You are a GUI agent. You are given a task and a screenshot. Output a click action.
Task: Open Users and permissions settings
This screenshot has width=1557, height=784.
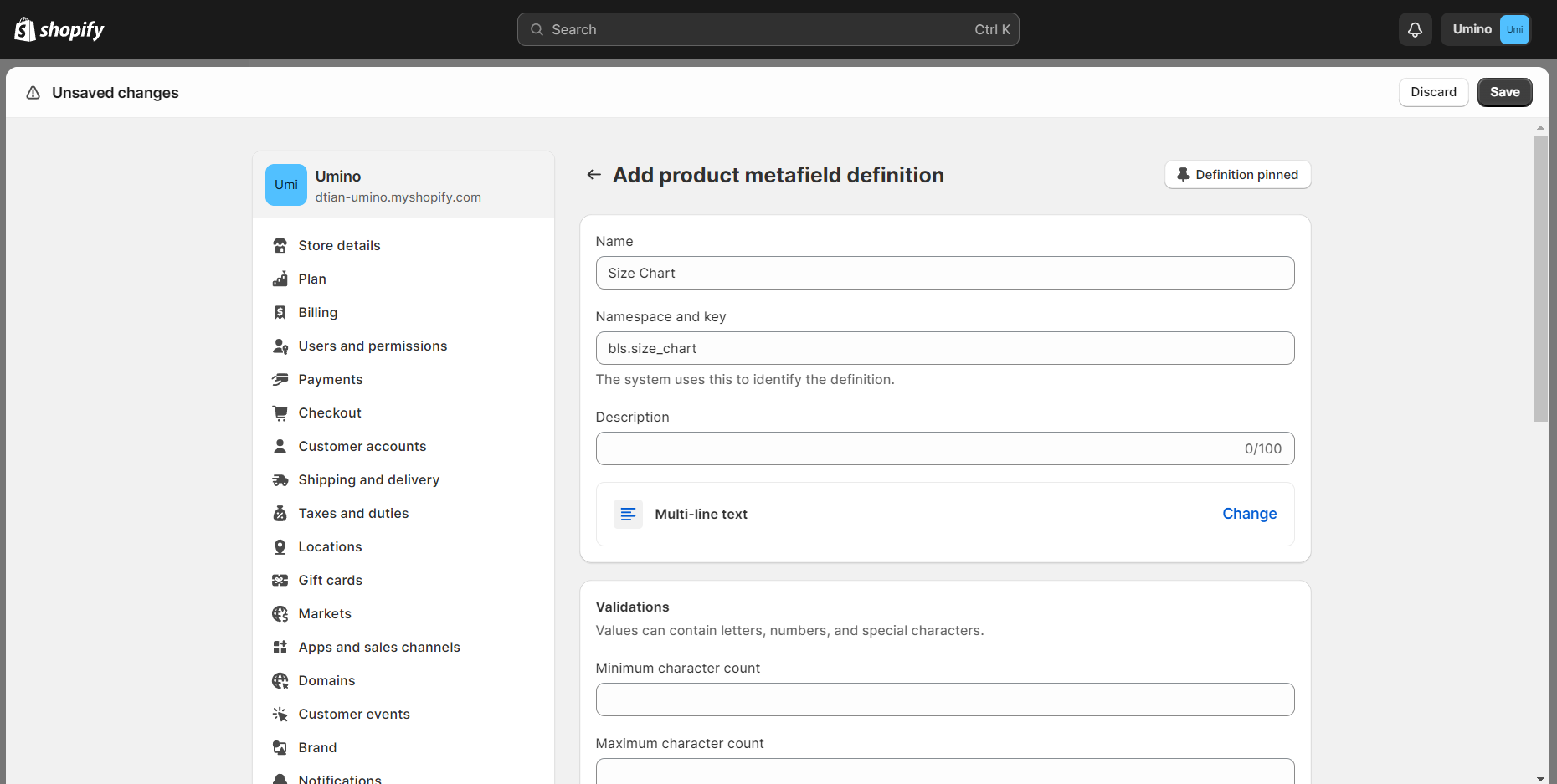pos(373,346)
